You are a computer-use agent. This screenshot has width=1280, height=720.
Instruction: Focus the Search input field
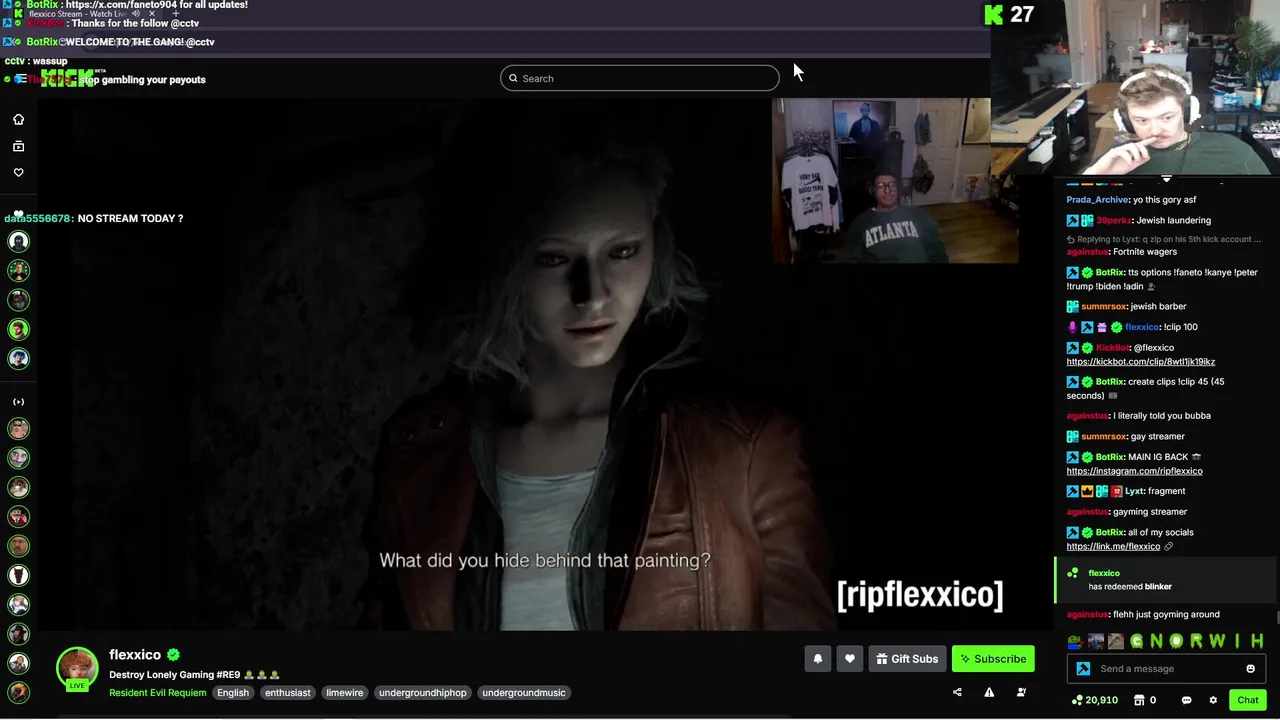pyautogui.click(x=640, y=78)
